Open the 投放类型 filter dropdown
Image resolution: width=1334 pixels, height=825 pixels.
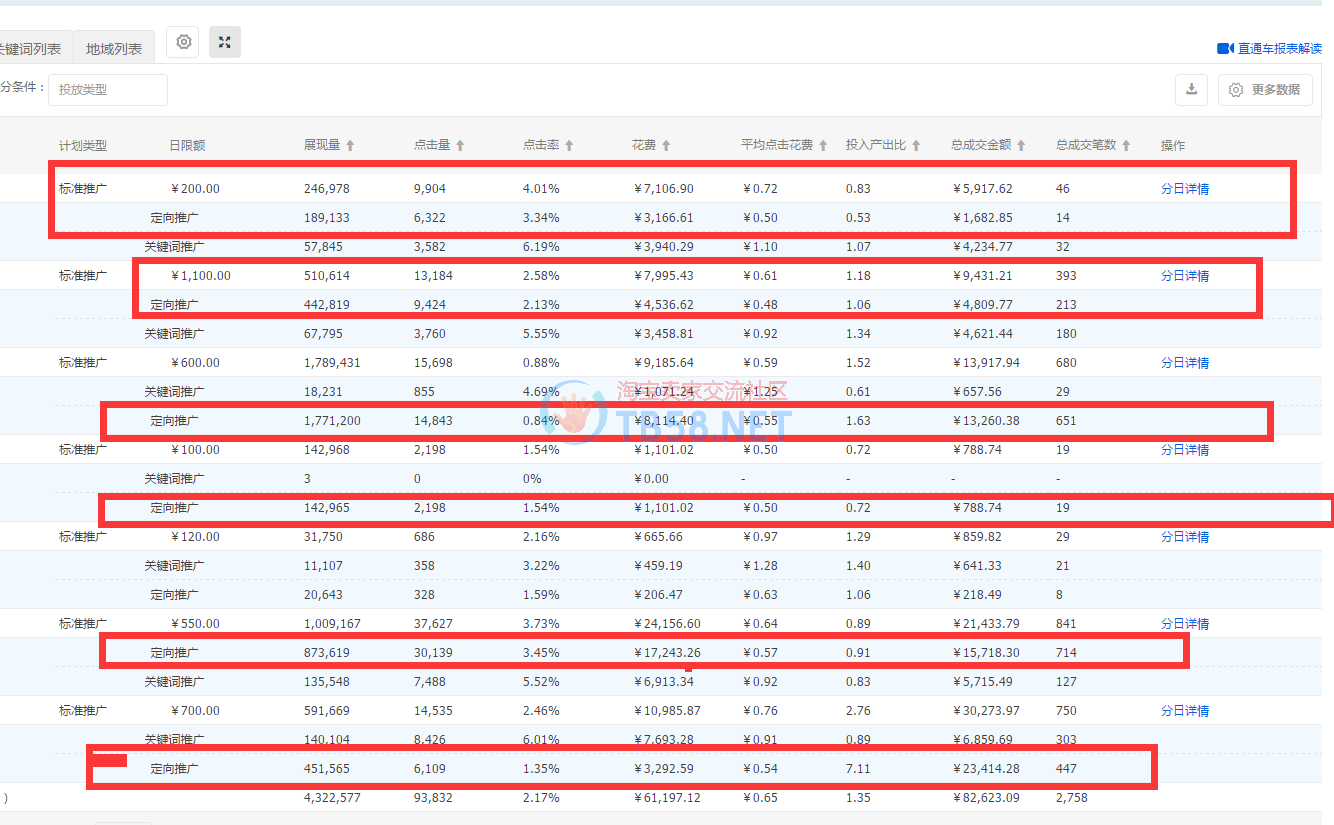pos(108,89)
